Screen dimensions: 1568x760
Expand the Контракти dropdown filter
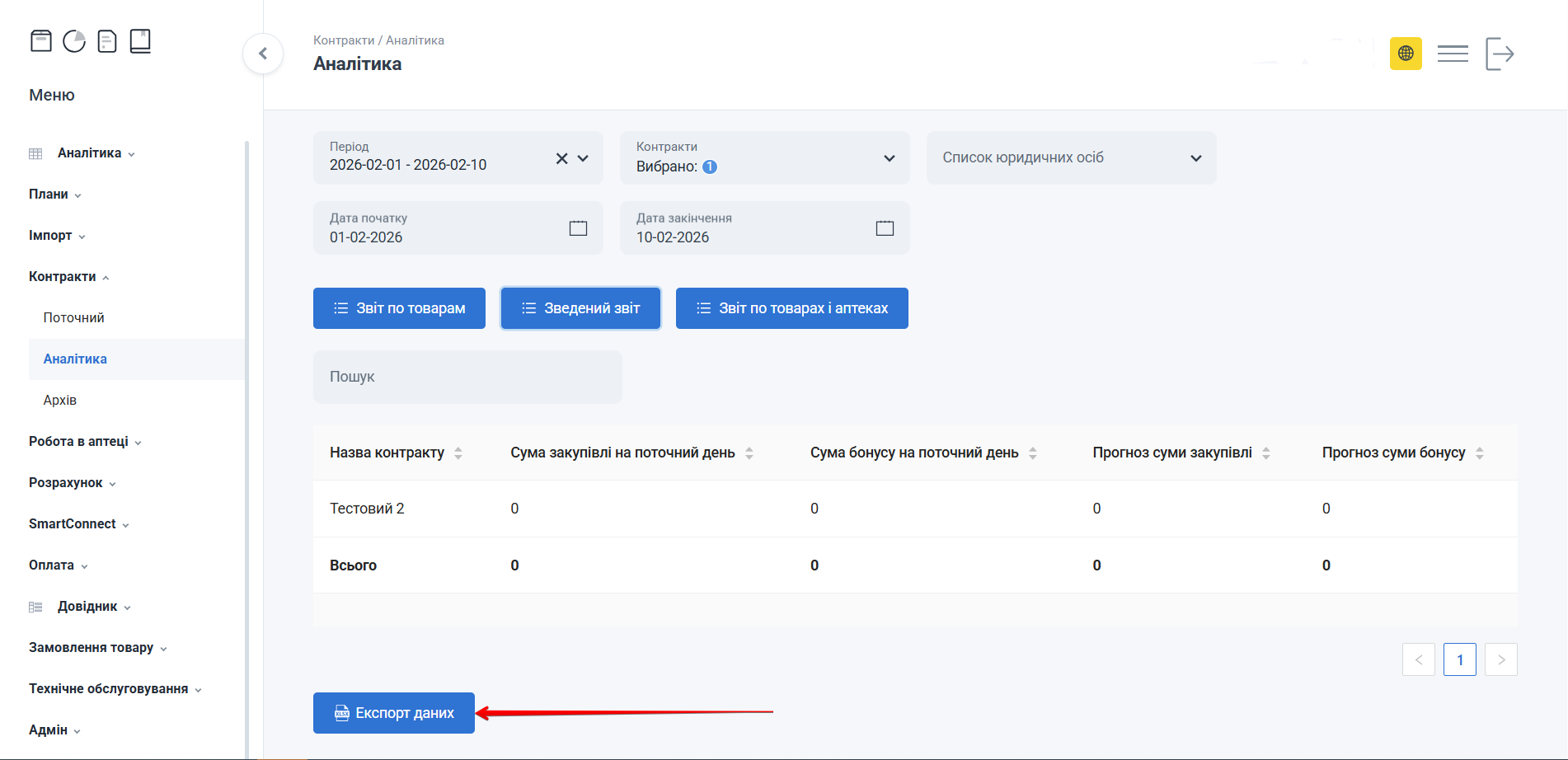[x=889, y=158]
